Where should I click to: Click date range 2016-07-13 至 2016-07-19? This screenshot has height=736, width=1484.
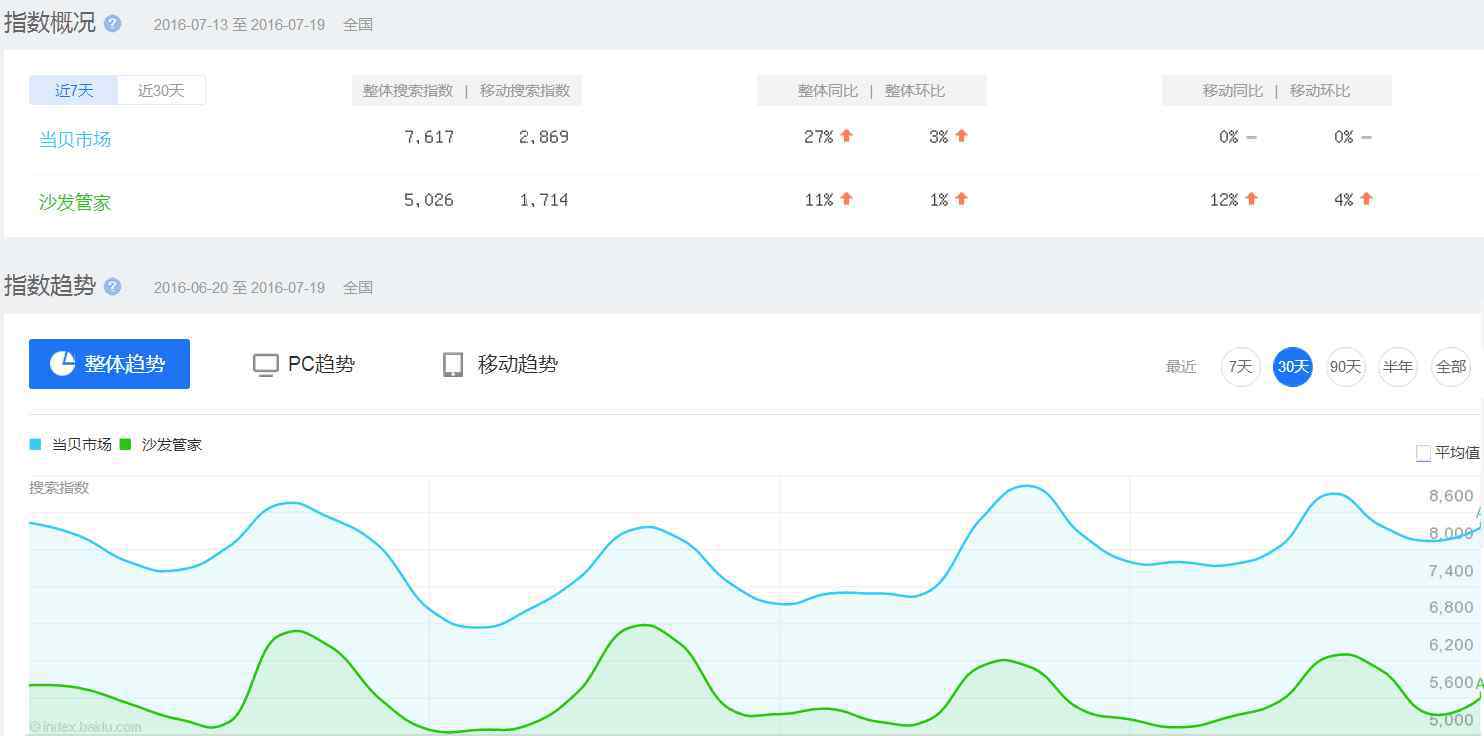tap(239, 25)
